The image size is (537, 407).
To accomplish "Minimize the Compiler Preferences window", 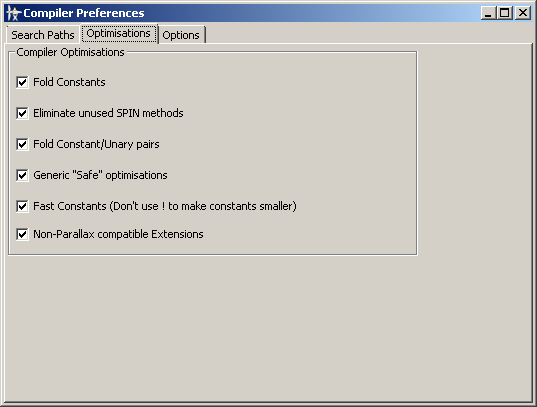I will (x=488, y=13).
